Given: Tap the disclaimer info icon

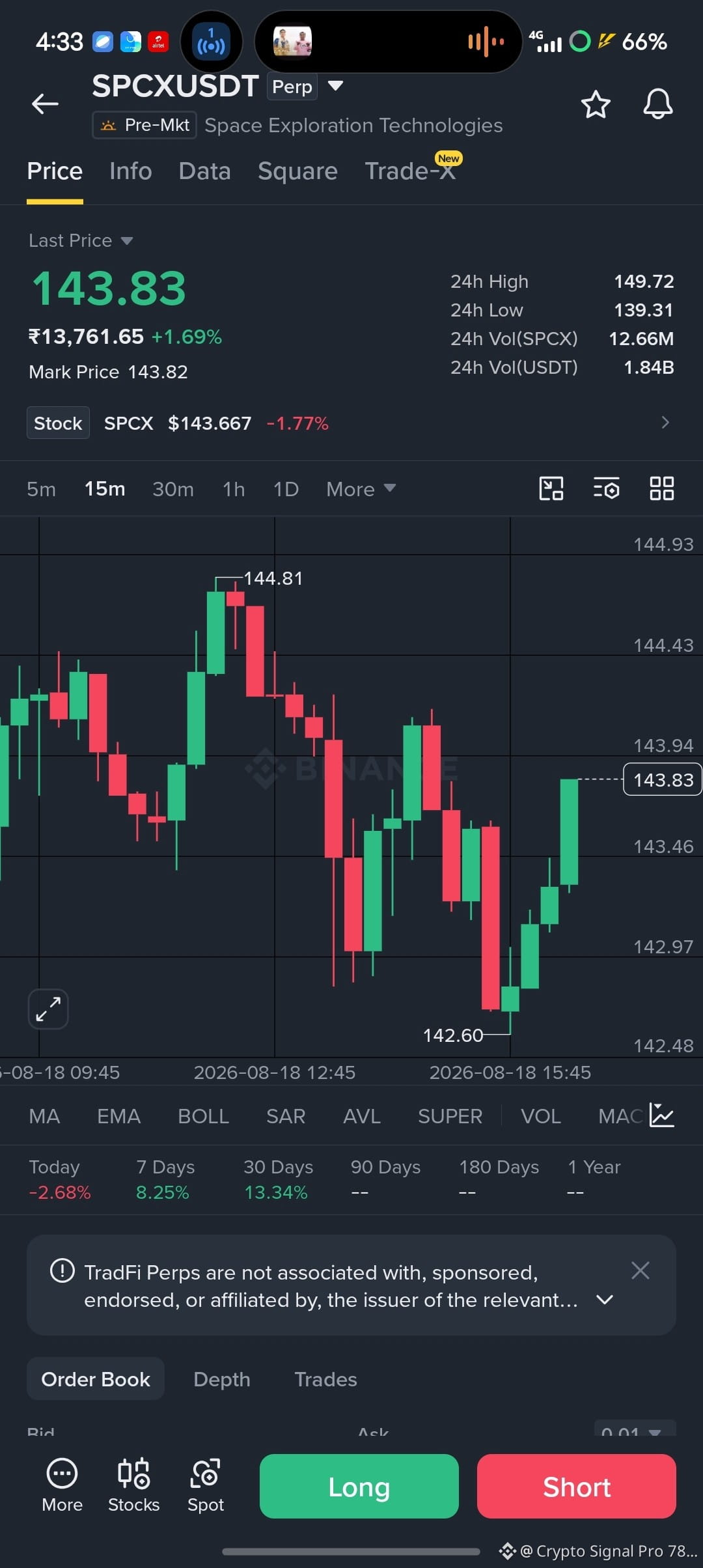Looking at the screenshot, I should (62, 1270).
